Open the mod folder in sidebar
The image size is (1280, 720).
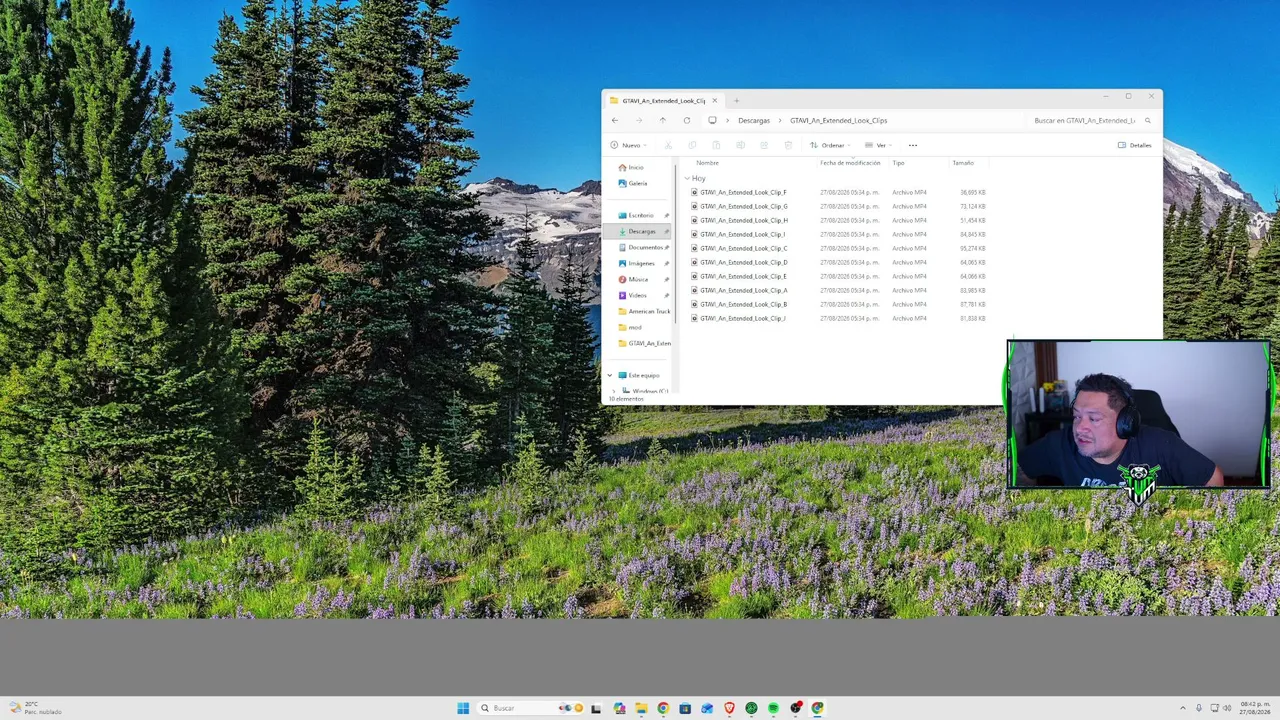pos(635,327)
